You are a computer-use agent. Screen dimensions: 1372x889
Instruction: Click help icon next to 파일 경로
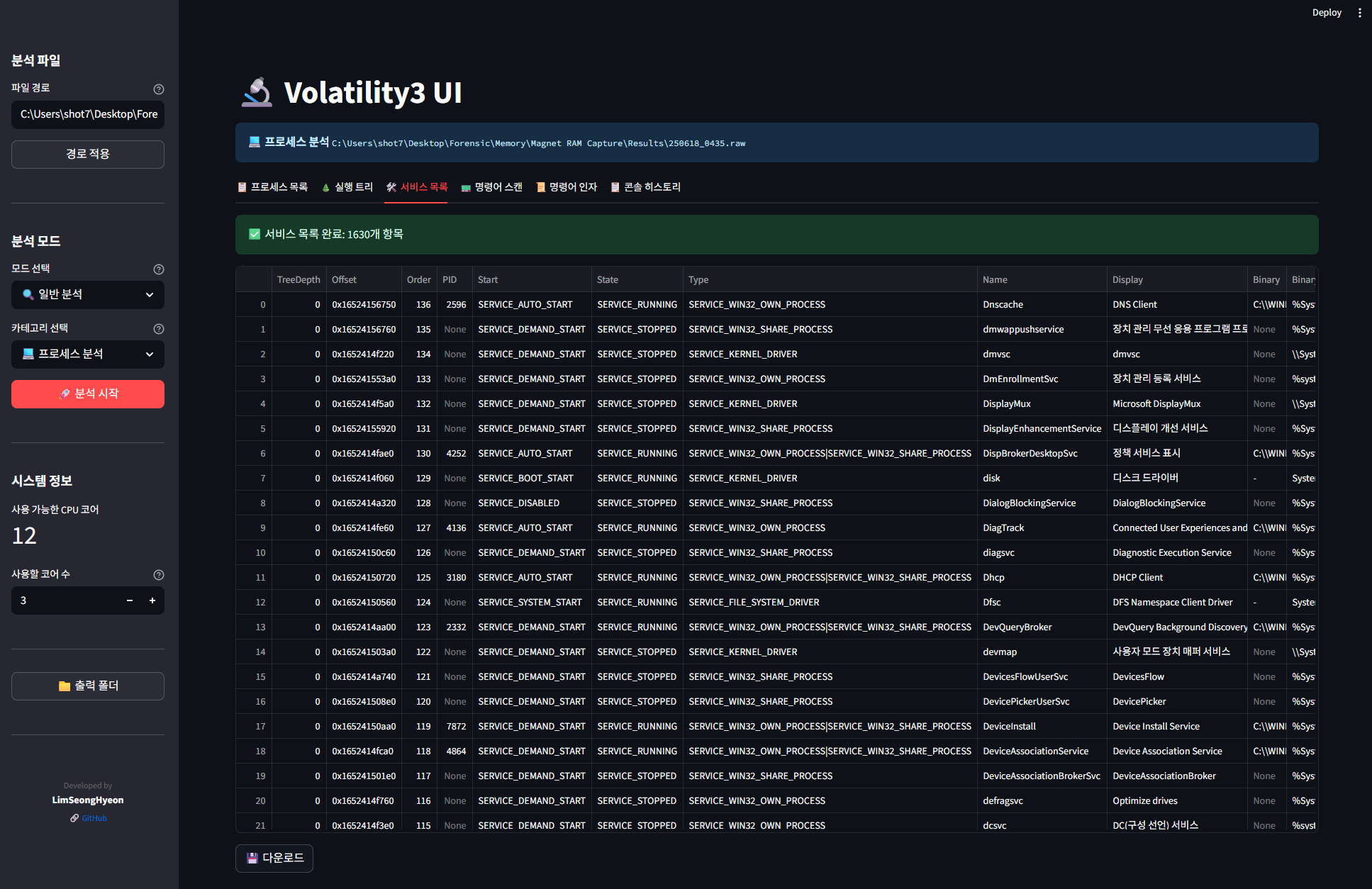click(x=159, y=89)
